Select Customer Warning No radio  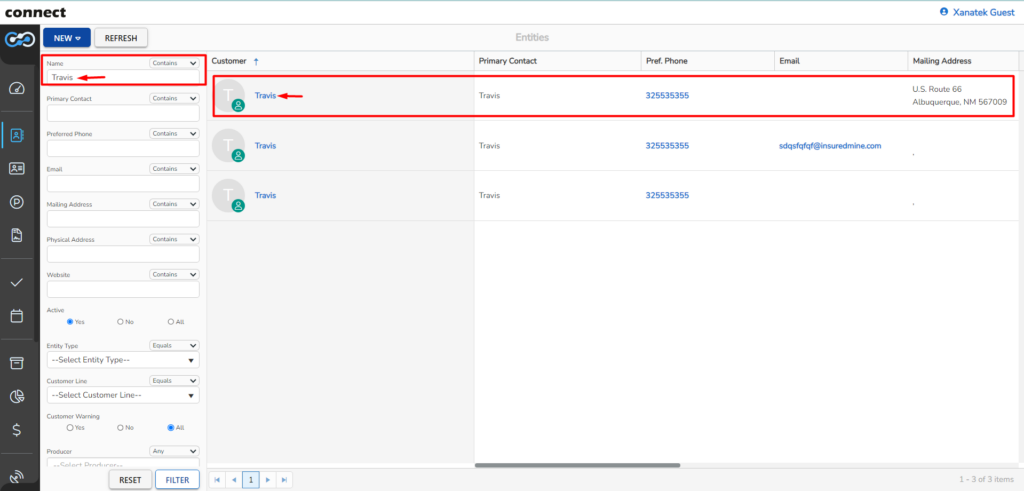[120, 428]
